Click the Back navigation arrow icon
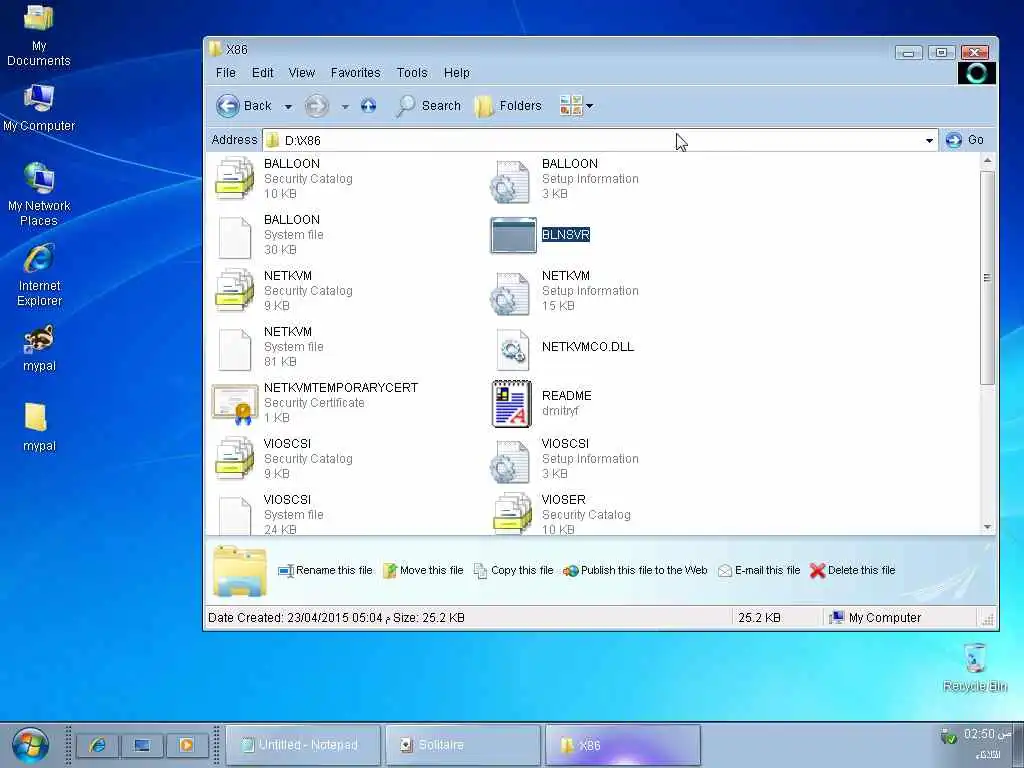 point(228,106)
